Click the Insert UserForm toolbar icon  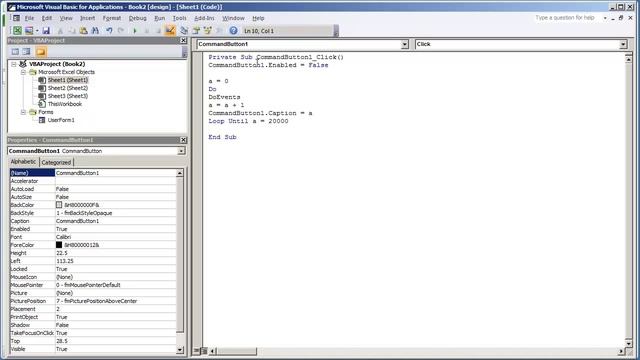(29, 31)
